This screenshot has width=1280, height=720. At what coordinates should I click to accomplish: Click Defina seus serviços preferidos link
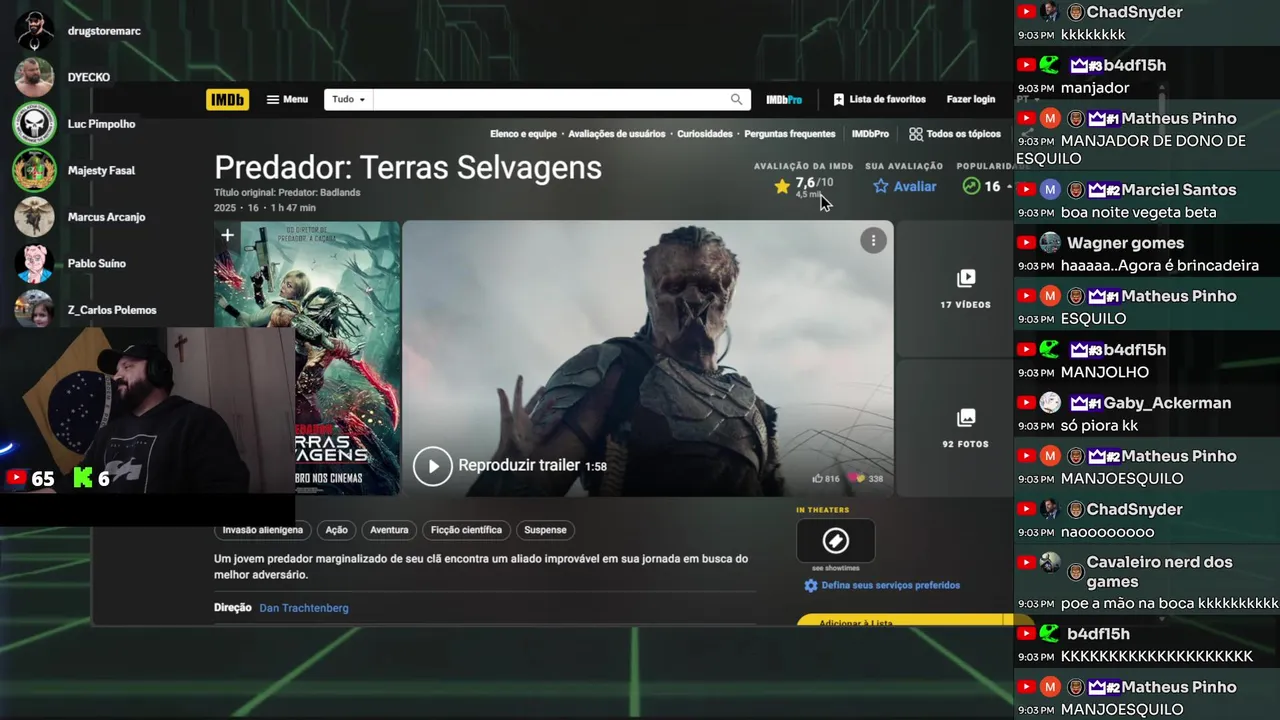tap(890, 586)
